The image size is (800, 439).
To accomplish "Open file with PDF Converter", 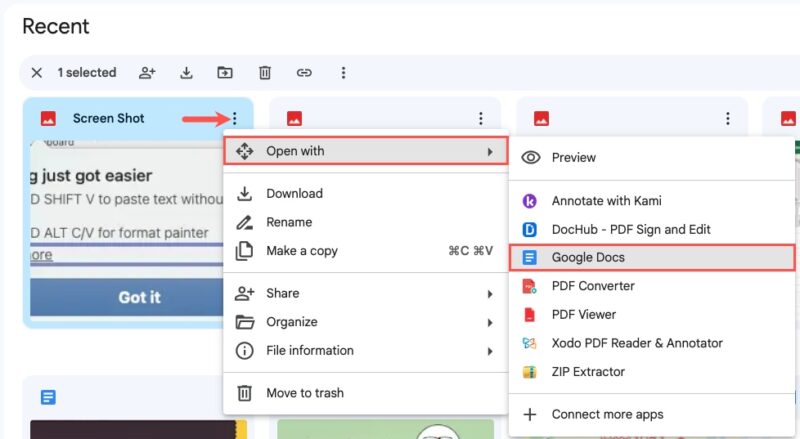I will click(x=652, y=286).
